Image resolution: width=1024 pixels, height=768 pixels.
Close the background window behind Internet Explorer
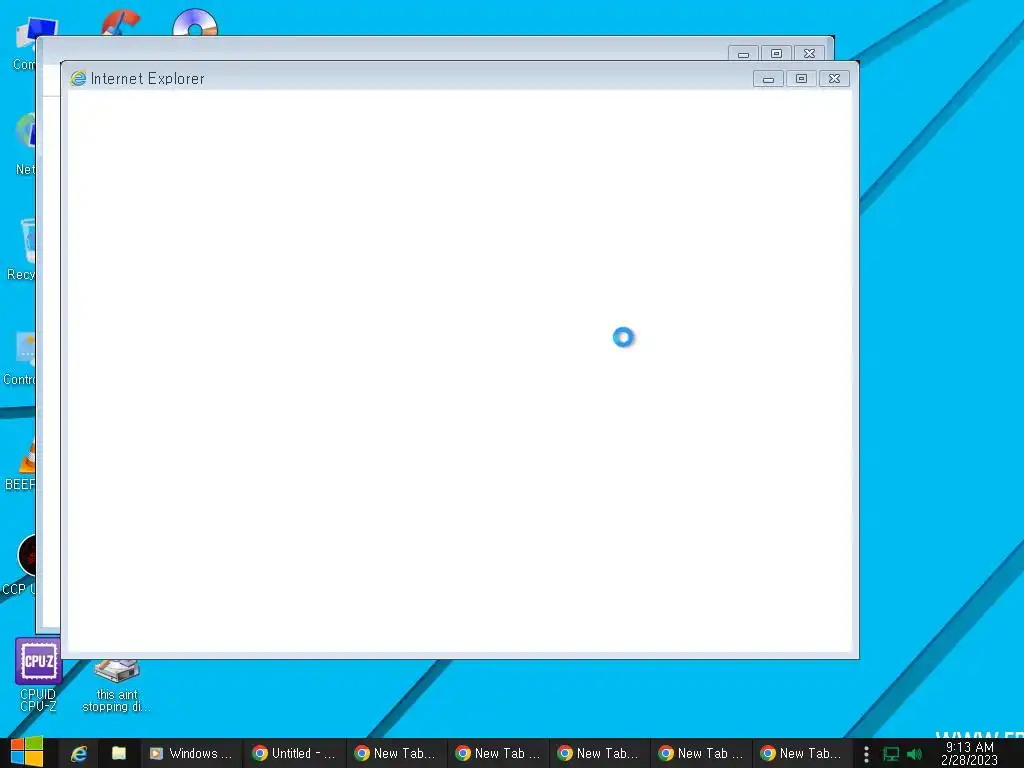click(x=809, y=54)
